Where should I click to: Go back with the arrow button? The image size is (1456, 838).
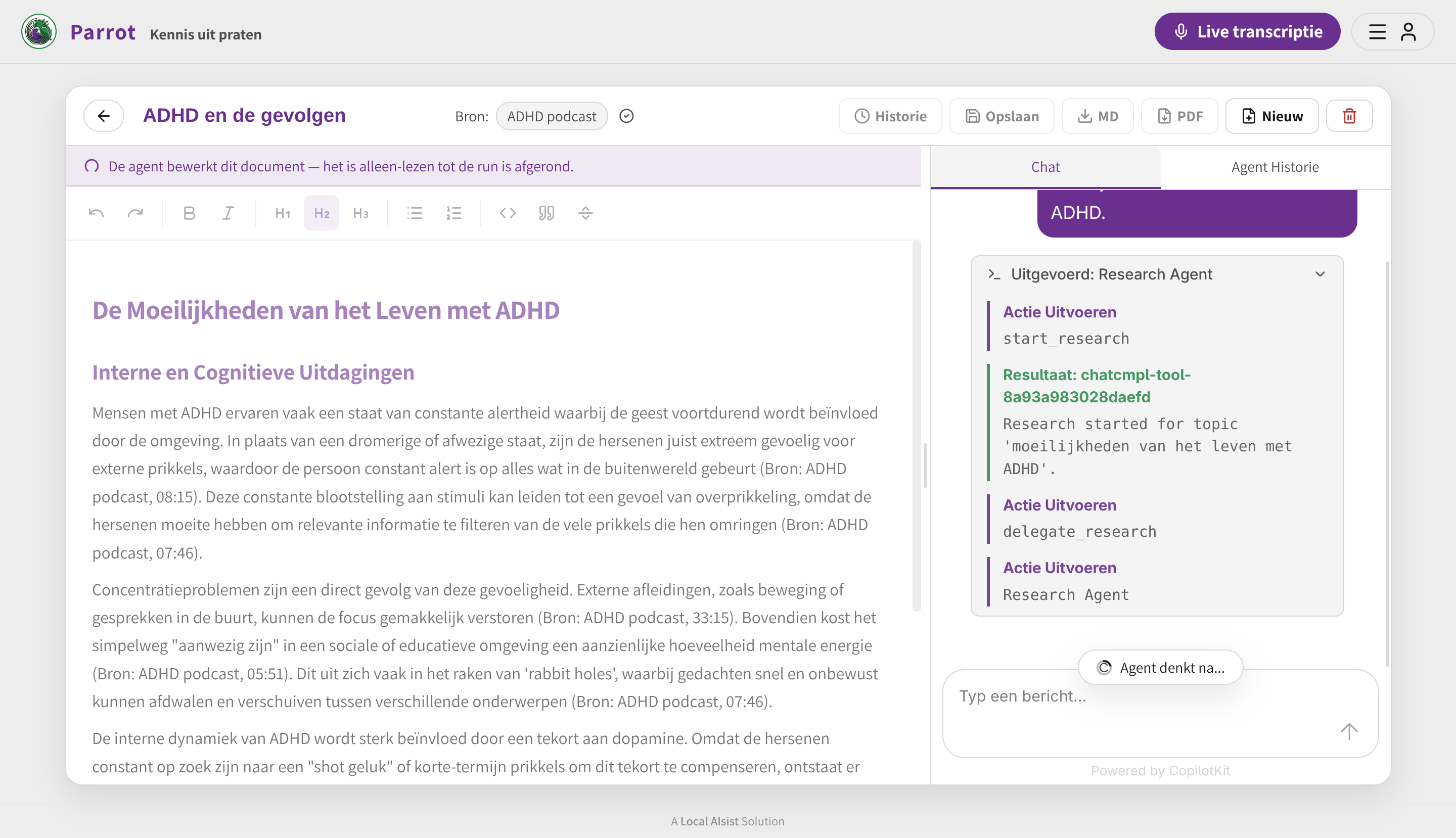pyautogui.click(x=104, y=116)
